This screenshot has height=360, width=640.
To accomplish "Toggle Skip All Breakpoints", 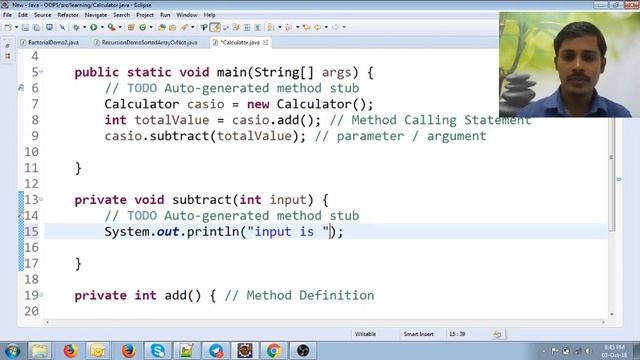I will 62,27.
